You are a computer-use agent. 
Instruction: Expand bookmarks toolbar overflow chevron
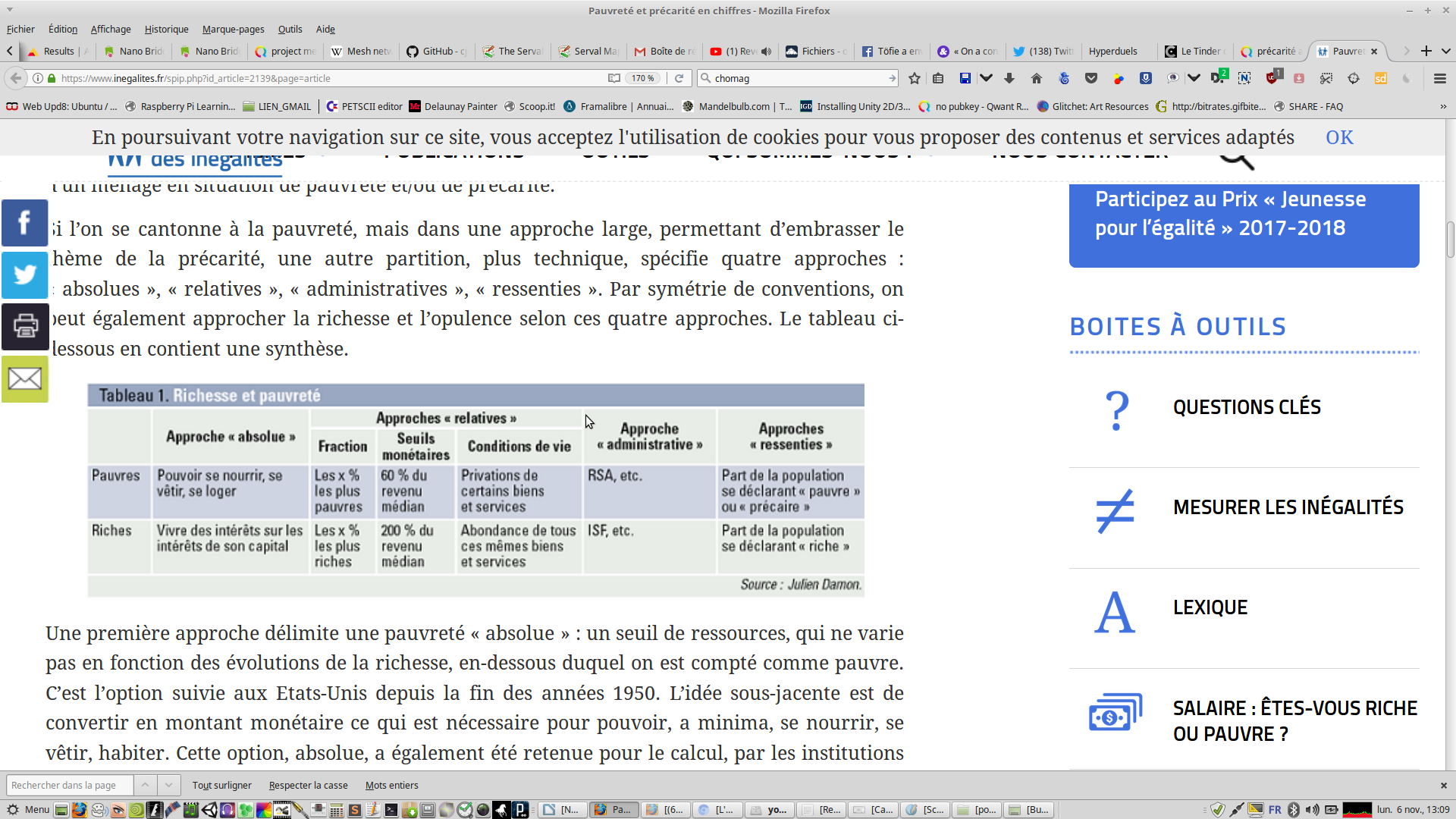pyautogui.click(x=1443, y=106)
